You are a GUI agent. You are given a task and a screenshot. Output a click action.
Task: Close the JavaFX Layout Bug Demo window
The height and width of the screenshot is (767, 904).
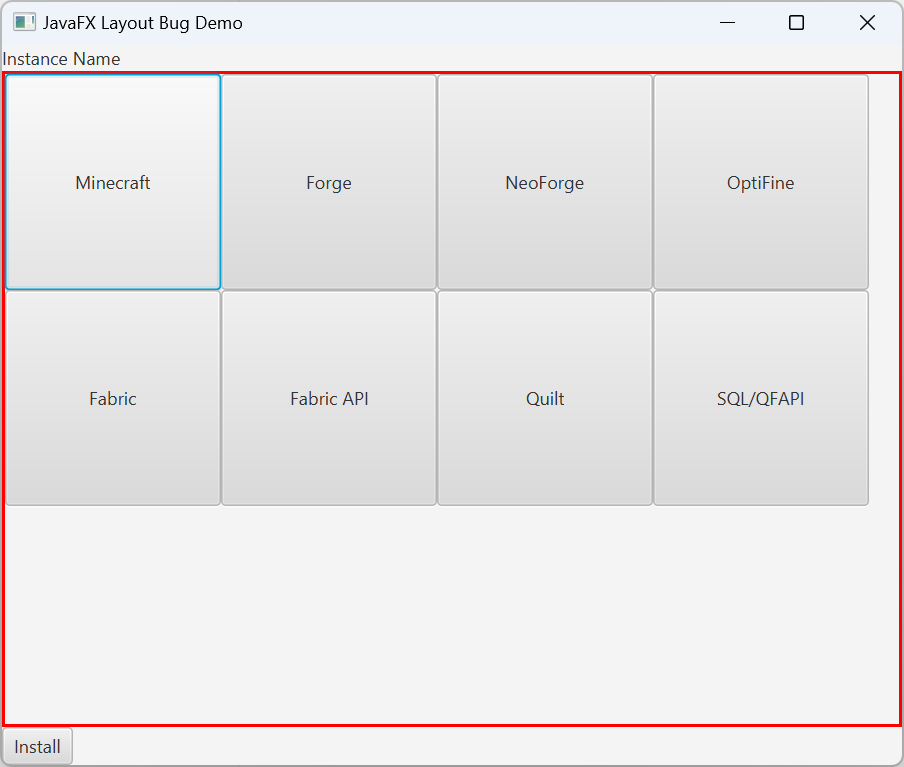pyautogui.click(x=867, y=22)
